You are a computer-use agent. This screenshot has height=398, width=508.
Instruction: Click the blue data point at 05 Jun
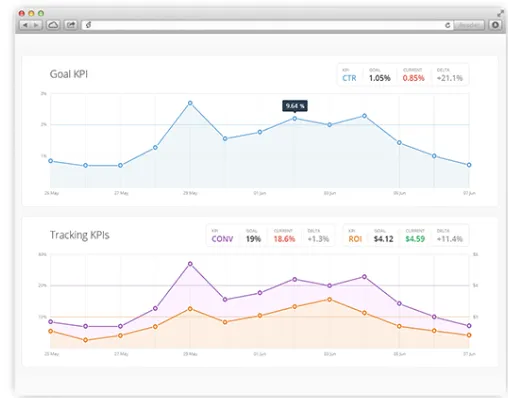(399, 143)
